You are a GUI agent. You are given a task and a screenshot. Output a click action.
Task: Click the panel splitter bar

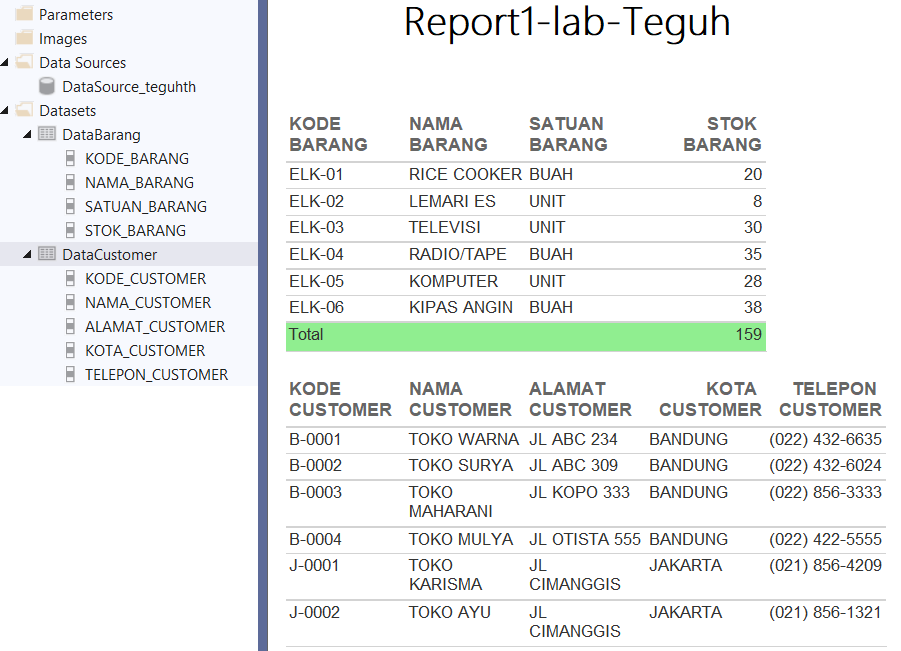(263, 325)
